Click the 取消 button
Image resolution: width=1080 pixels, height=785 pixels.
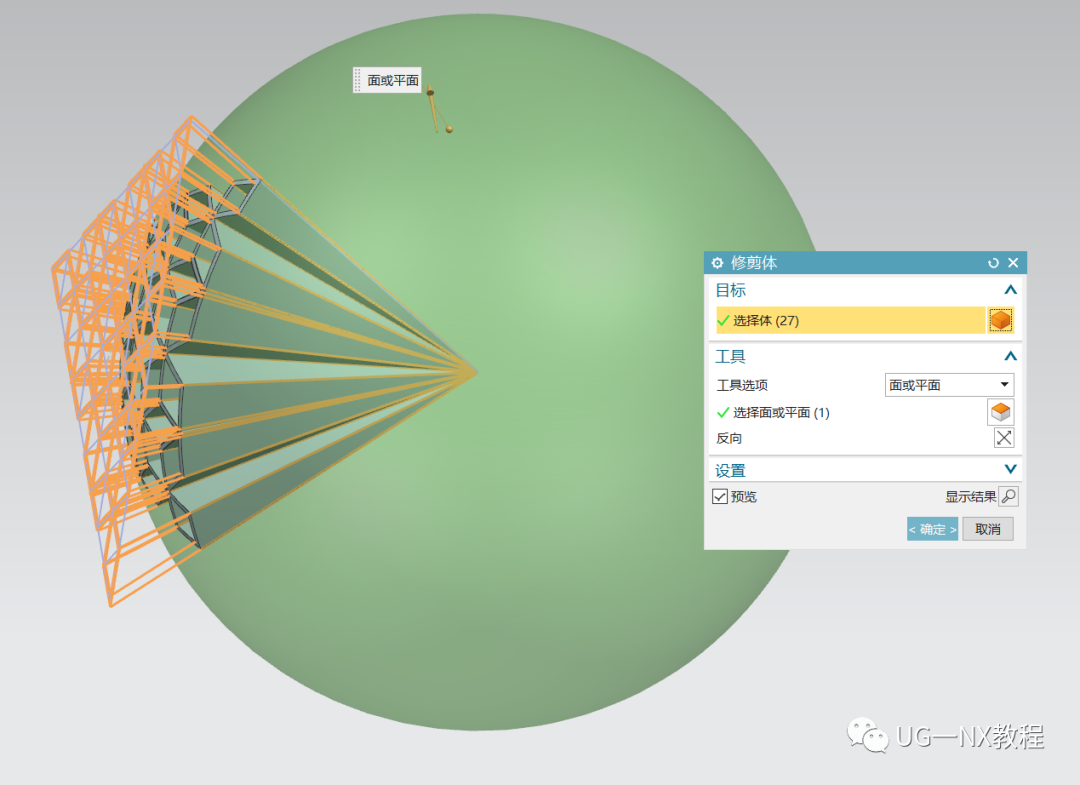(988, 529)
